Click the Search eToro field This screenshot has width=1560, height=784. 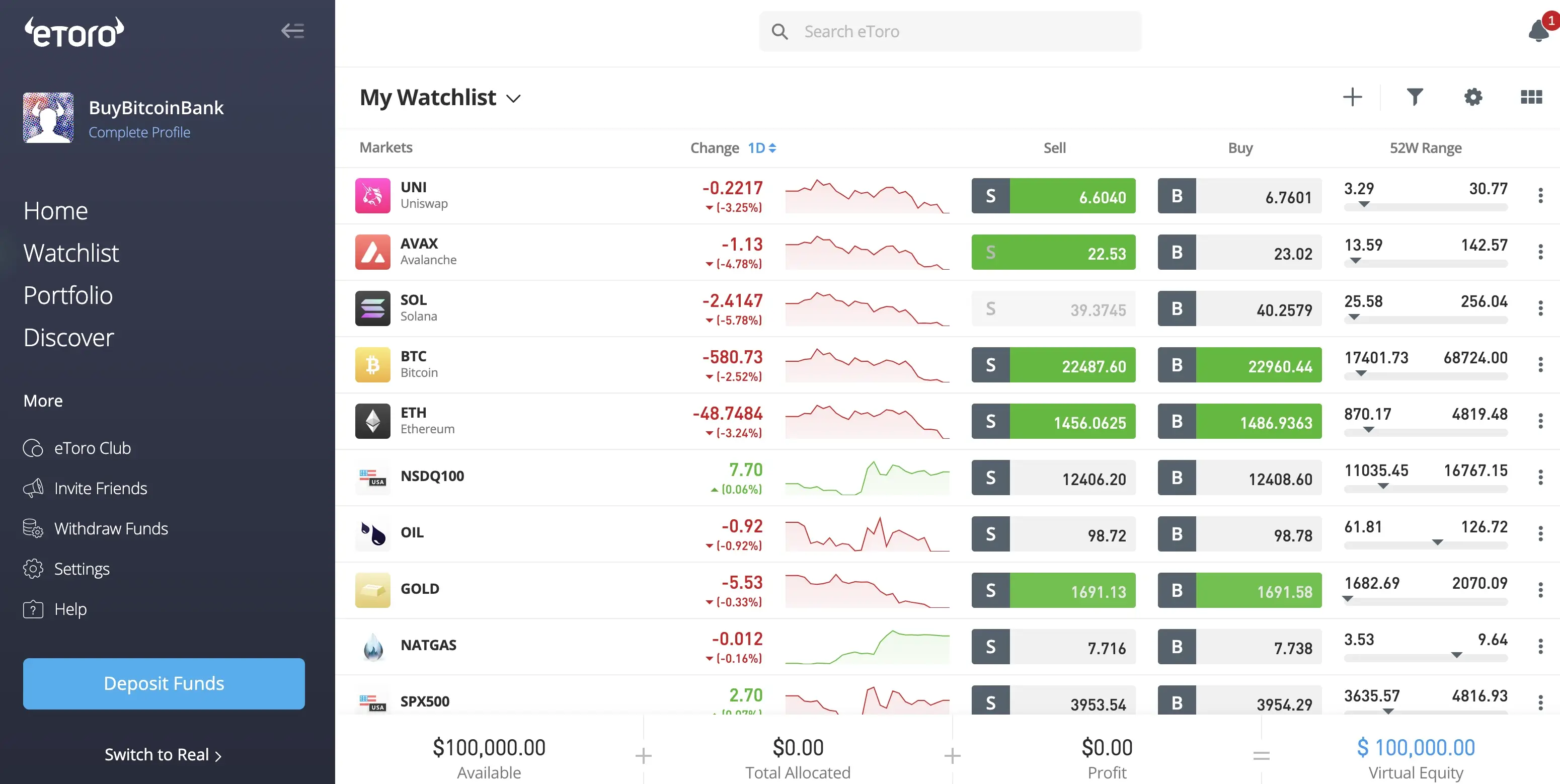(x=950, y=31)
